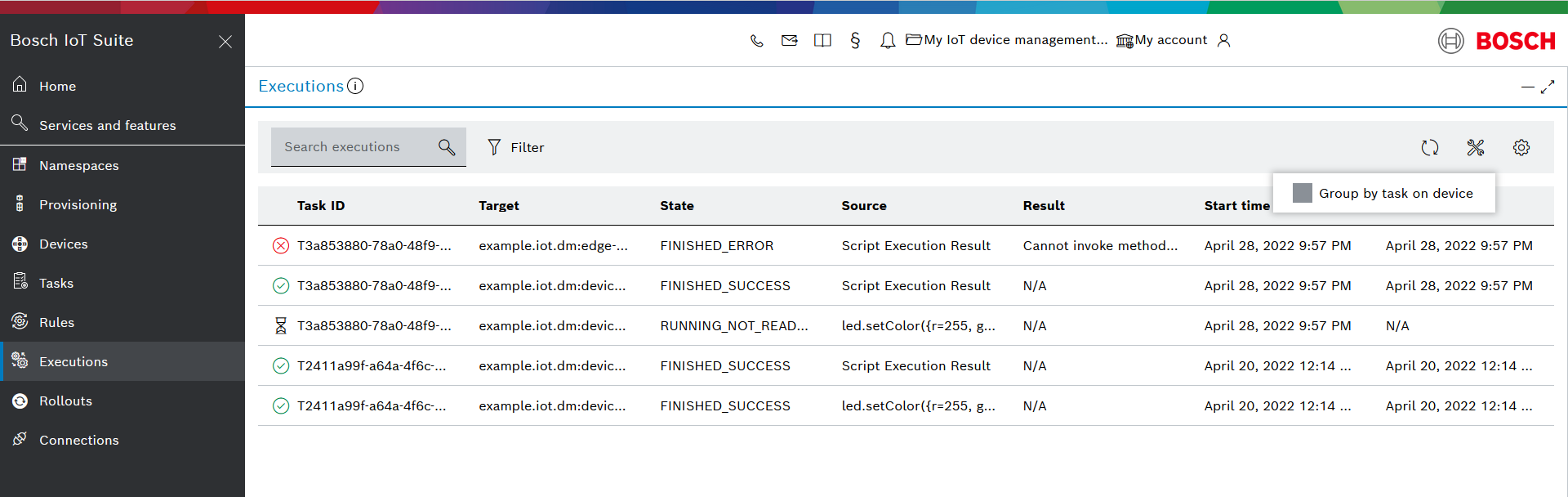This screenshot has width=1568, height=497.
Task: Click success icon of first T2411a99f row
Action: coord(281,365)
